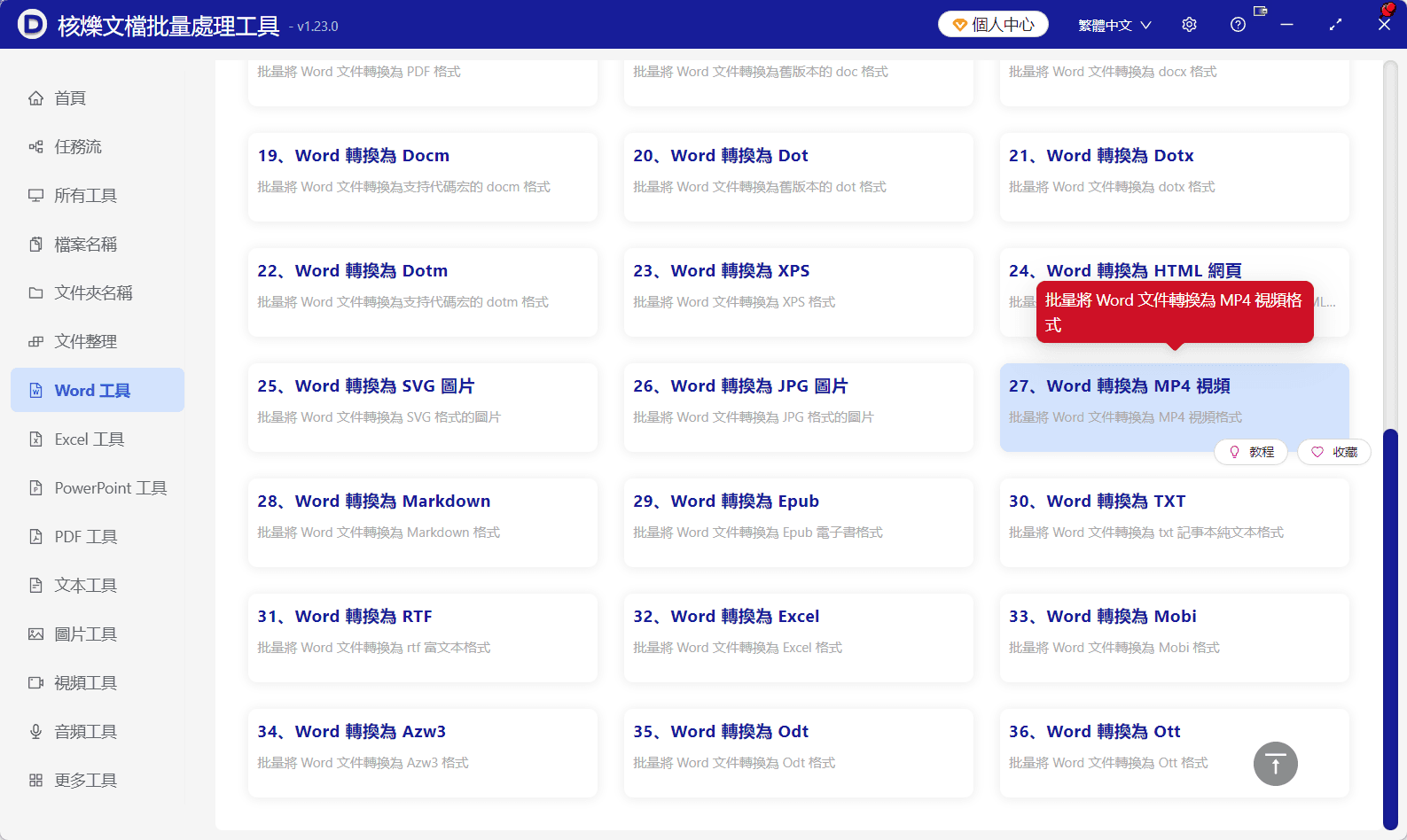The height and width of the screenshot is (840, 1407).
Task: Open the Word 轉換為 Mobi card
Action: click(1175, 638)
